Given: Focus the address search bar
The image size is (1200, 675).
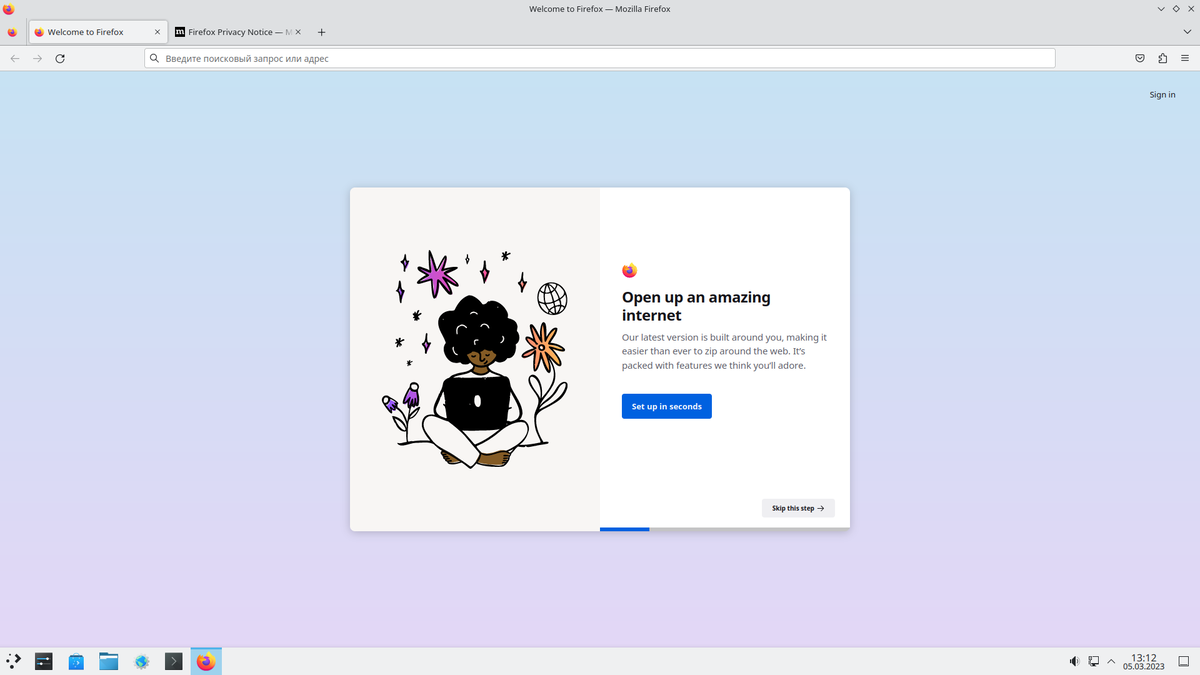Looking at the screenshot, I should (600, 59).
